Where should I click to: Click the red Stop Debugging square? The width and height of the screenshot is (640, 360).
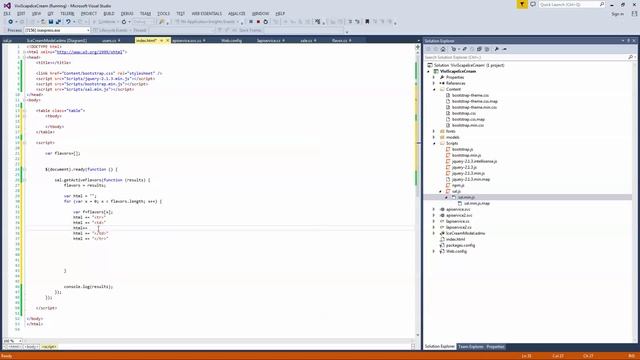(x=258, y=22)
